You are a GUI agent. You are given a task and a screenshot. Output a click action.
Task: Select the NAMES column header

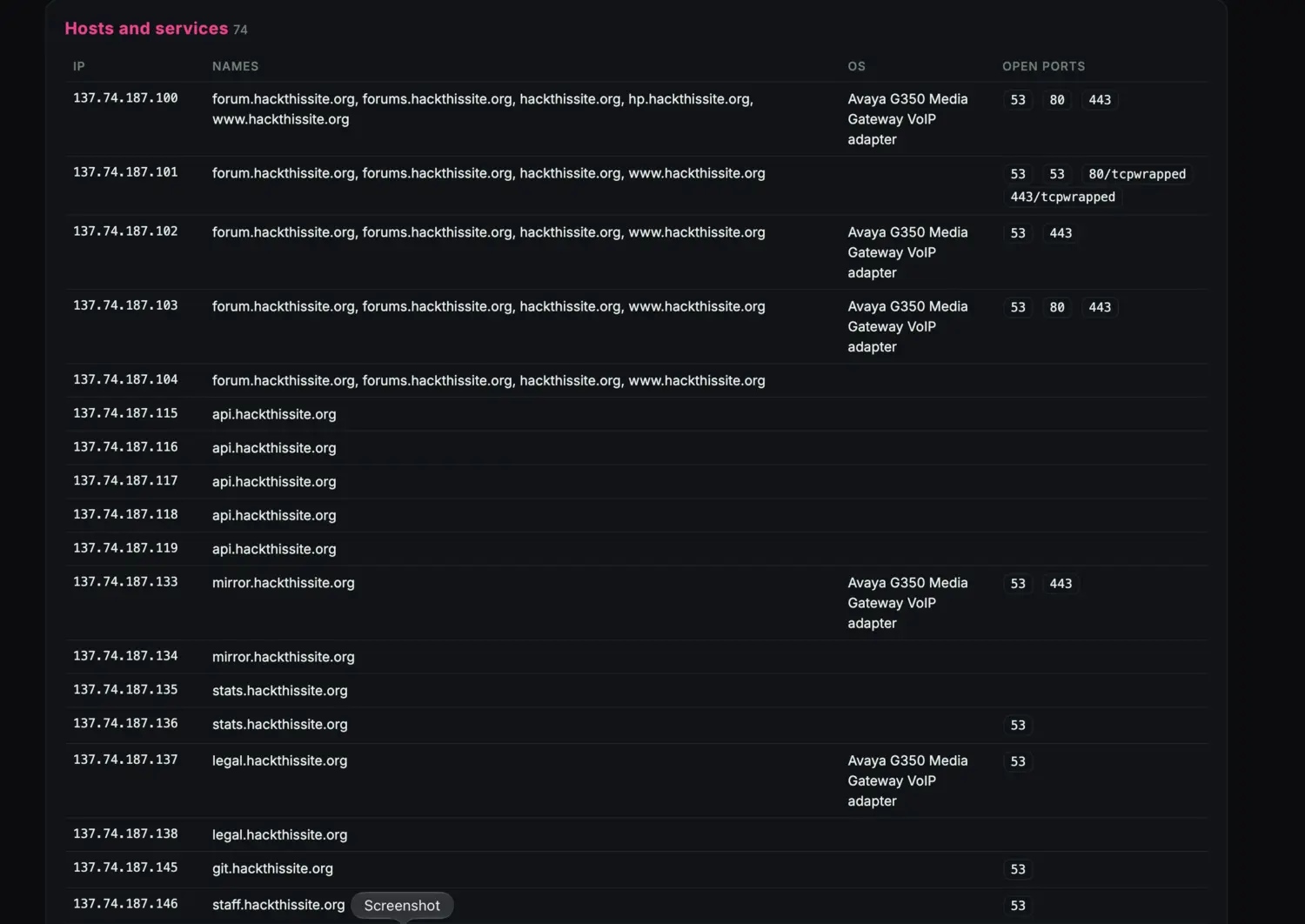point(235,66)
